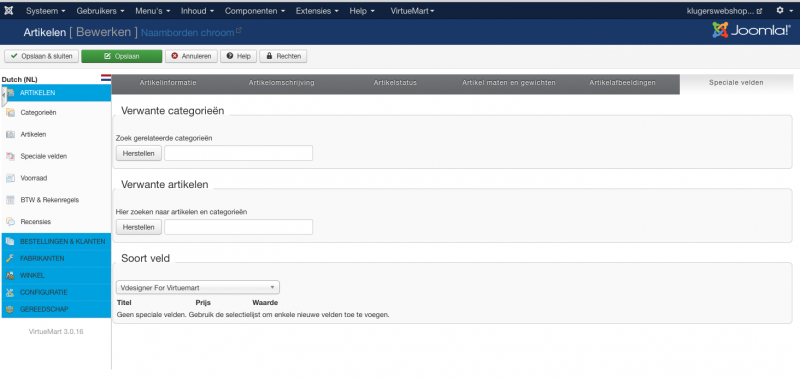
Task: Collapse the sidebar with the arrow handle
Action: coord(4,96)
